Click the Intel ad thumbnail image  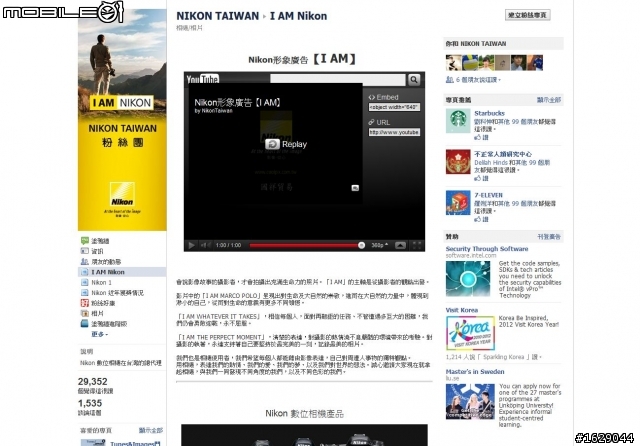coord(468,279)
